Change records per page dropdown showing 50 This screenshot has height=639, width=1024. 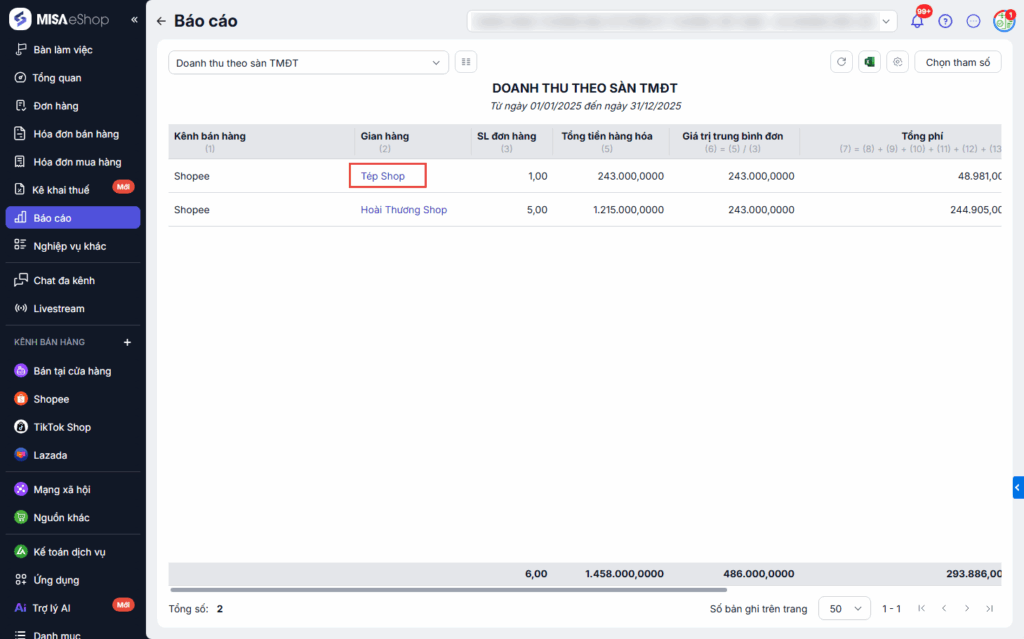(844, 608)
